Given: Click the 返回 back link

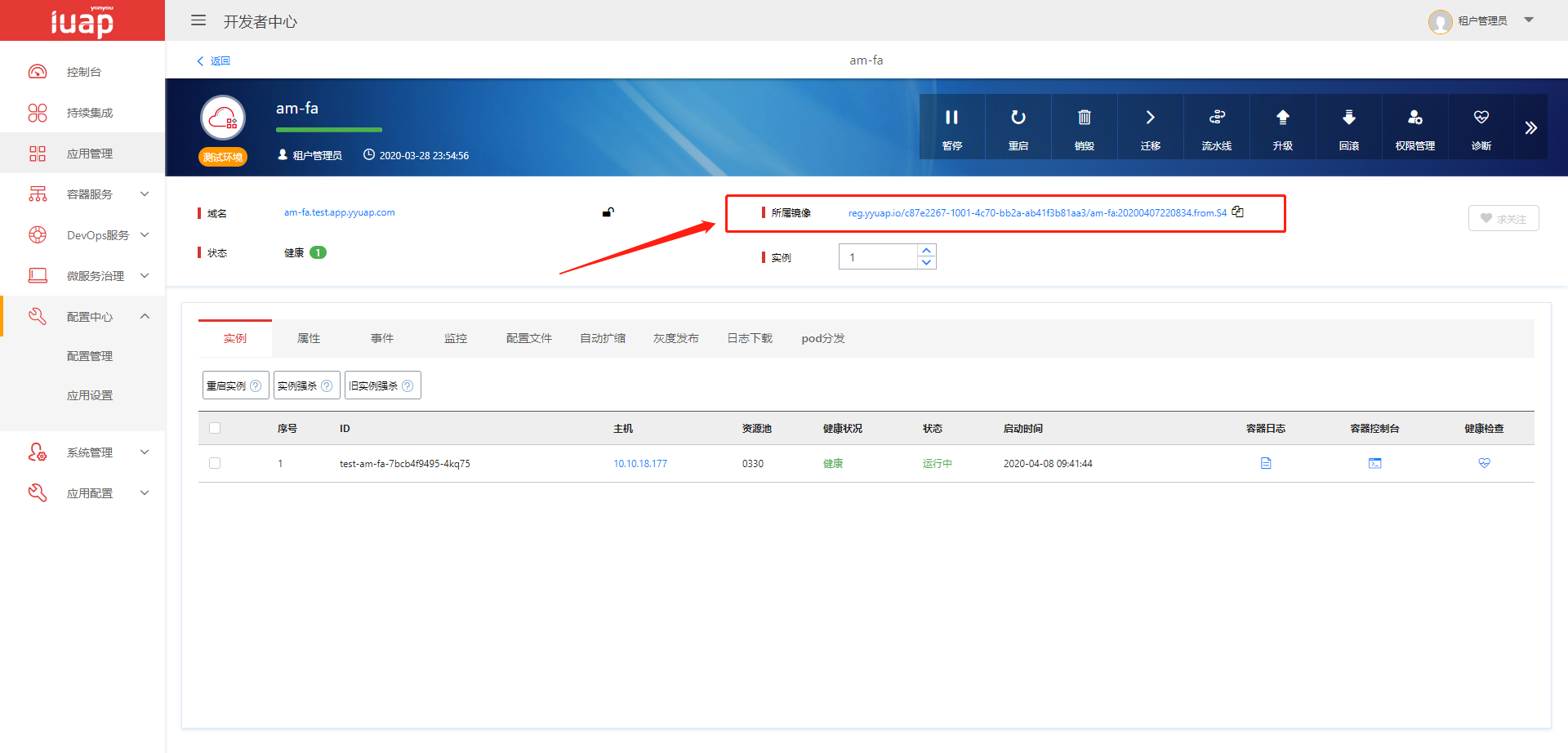Looking at the screenshot, I should 214,61.
